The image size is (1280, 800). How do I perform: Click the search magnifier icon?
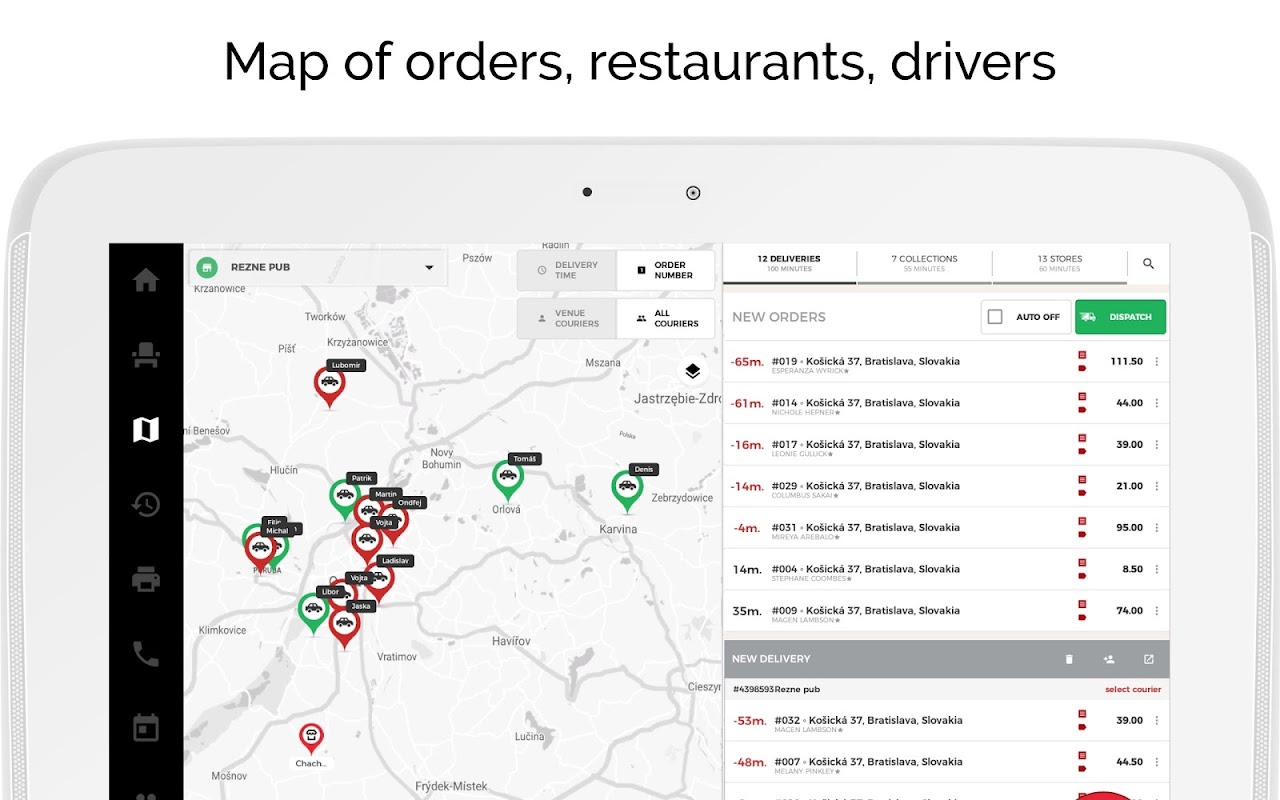click(x=1148, y=264)
